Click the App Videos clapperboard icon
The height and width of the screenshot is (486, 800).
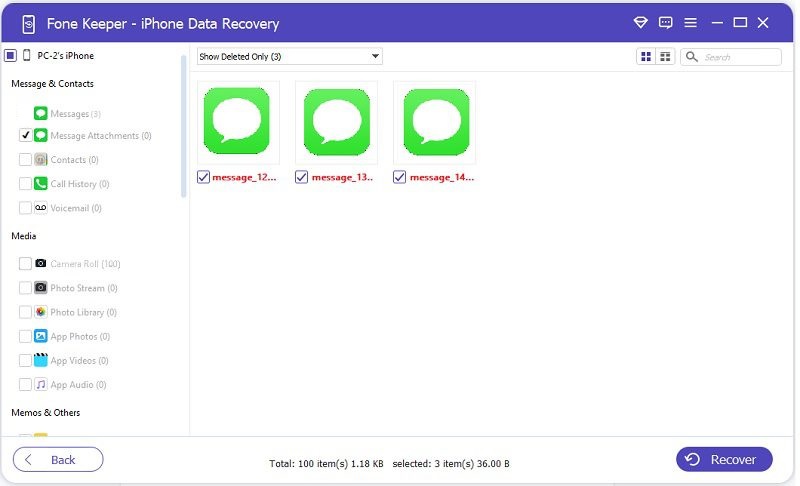coord(41,361)
